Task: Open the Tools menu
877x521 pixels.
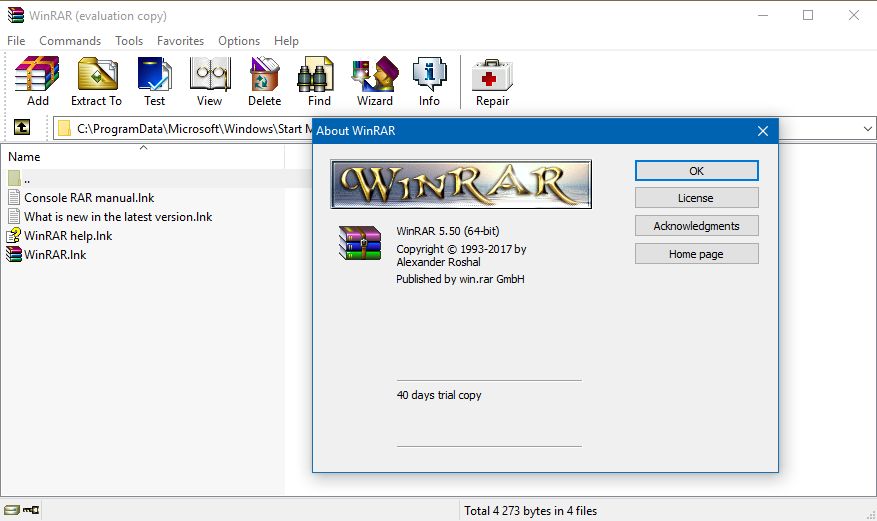Action: point(129,41)
